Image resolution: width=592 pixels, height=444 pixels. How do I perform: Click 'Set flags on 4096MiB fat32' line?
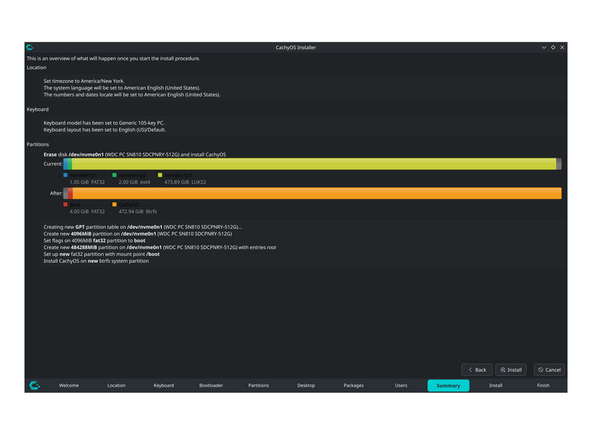[x=94, y=240]
